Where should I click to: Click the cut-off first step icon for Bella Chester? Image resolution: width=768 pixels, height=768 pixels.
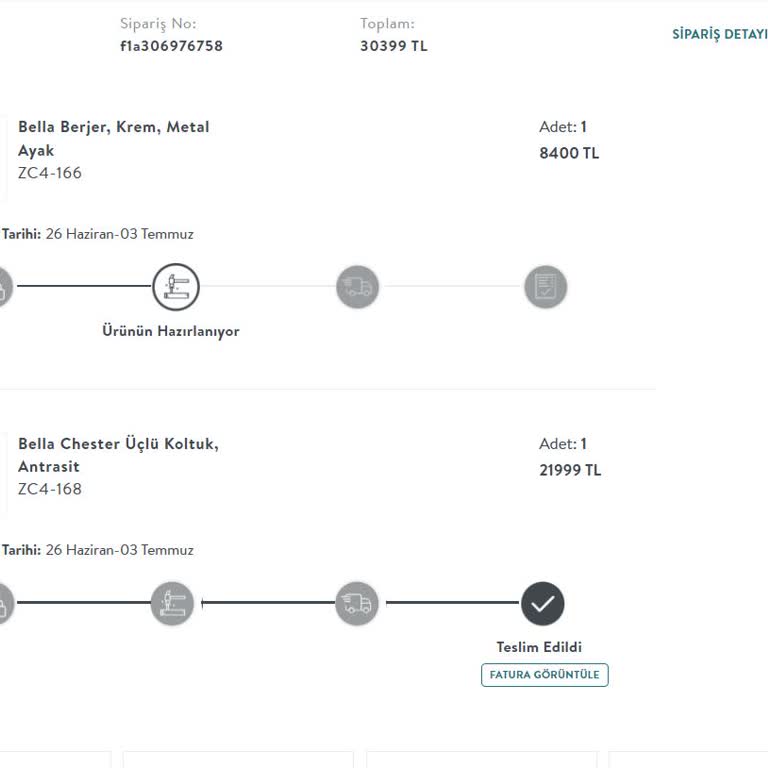pos(3,604)
